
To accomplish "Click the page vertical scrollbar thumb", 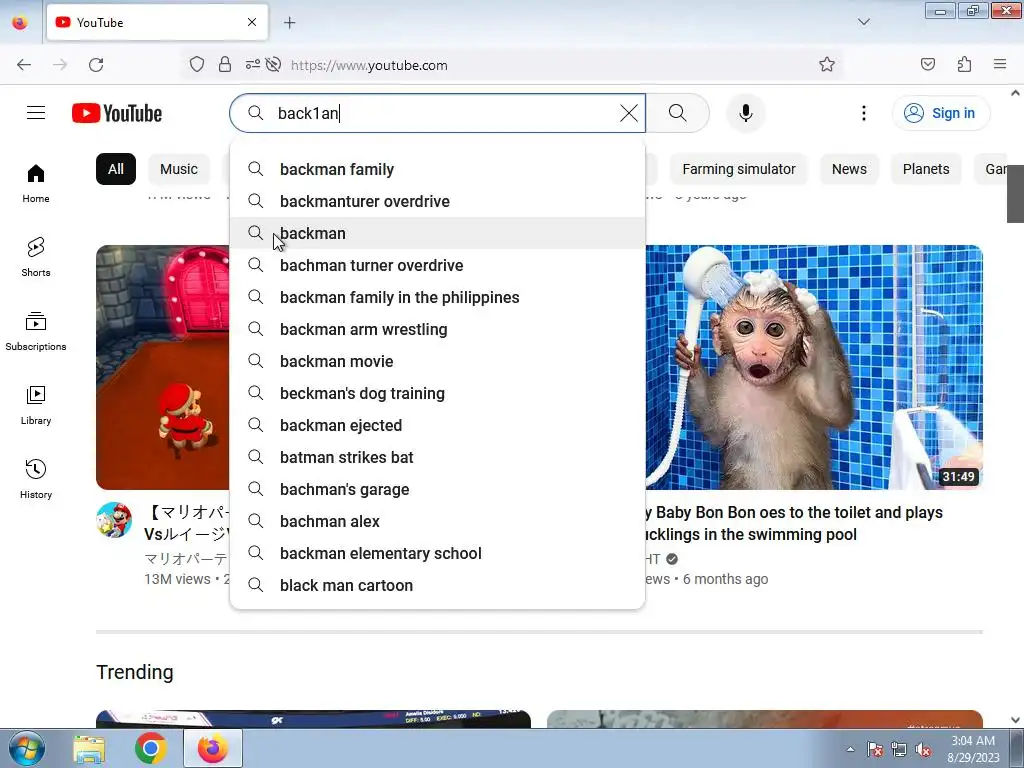I will pos(1015,193).
